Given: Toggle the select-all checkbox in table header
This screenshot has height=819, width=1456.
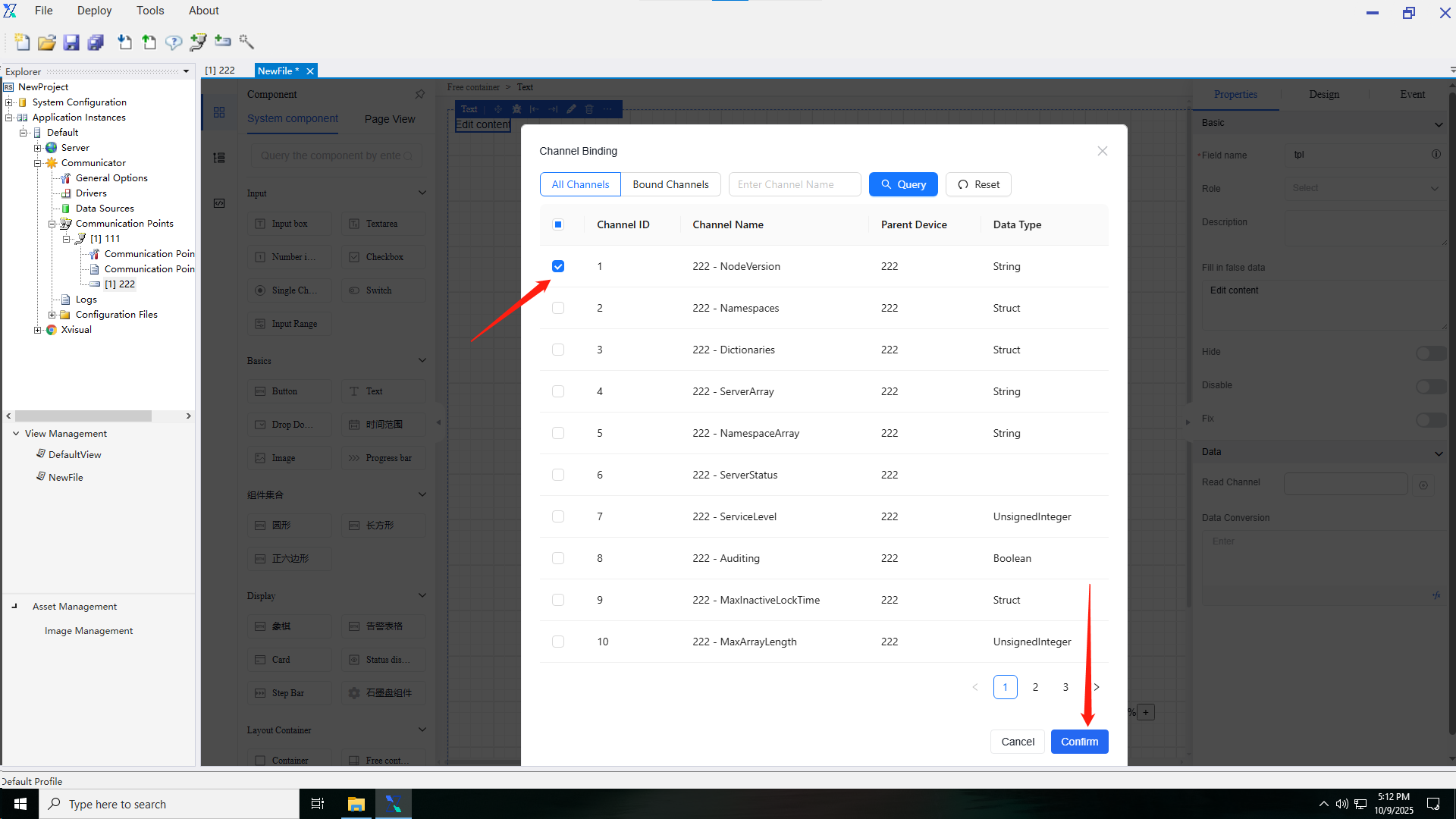Looking at the screenshot, I should 558,224.
